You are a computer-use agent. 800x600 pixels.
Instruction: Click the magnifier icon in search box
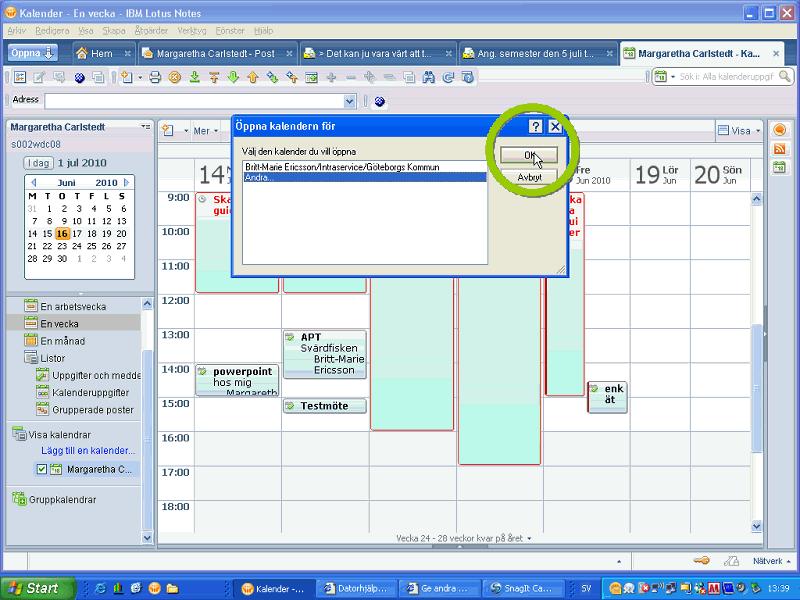pos(785,77)
